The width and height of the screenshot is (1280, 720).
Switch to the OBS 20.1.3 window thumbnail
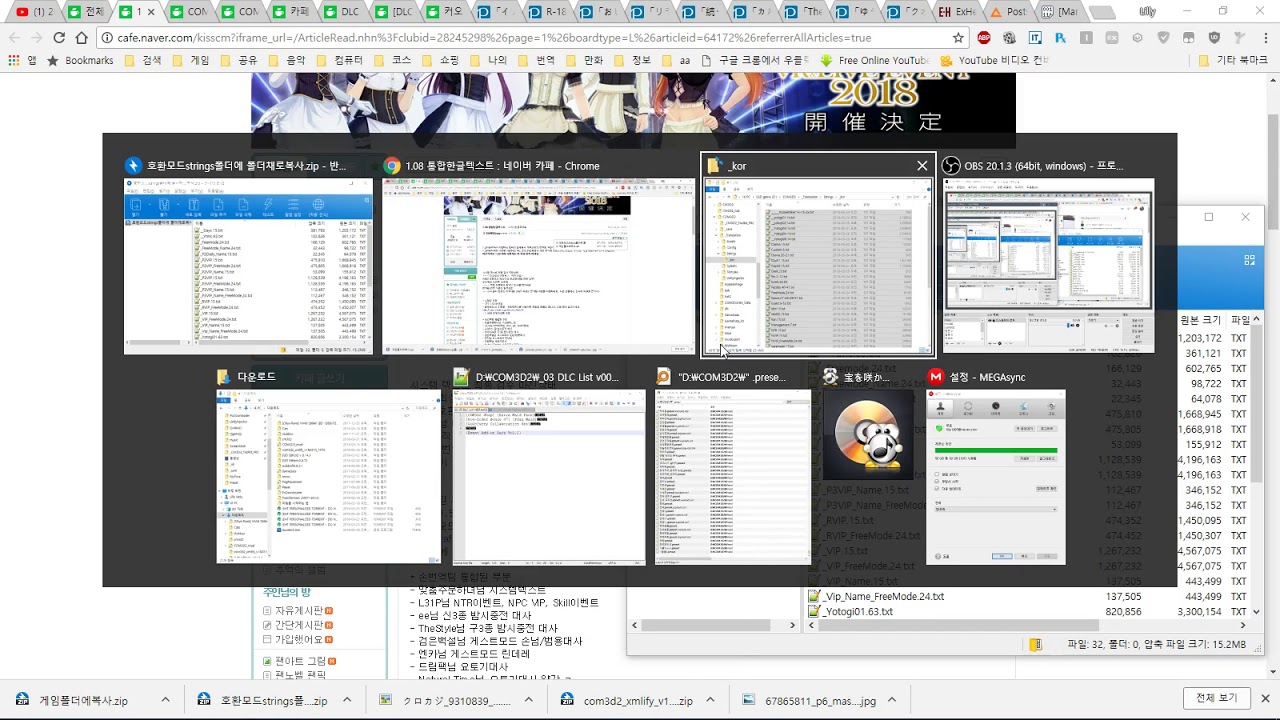[x=1048, y=266]
